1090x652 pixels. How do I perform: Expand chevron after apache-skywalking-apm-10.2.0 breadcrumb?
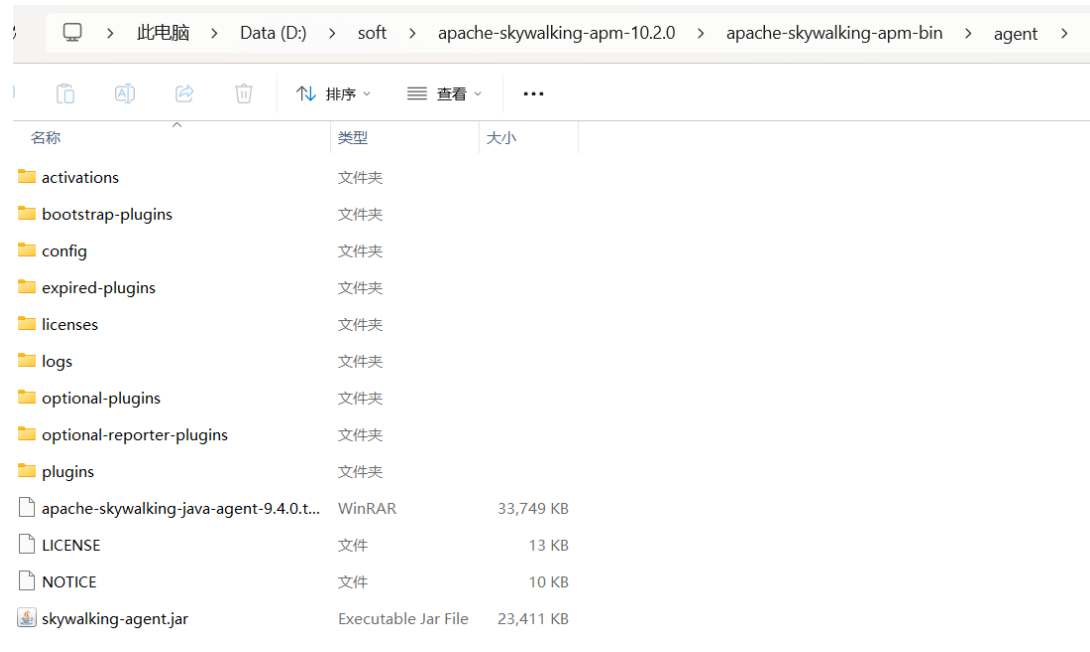coord(701,33)
